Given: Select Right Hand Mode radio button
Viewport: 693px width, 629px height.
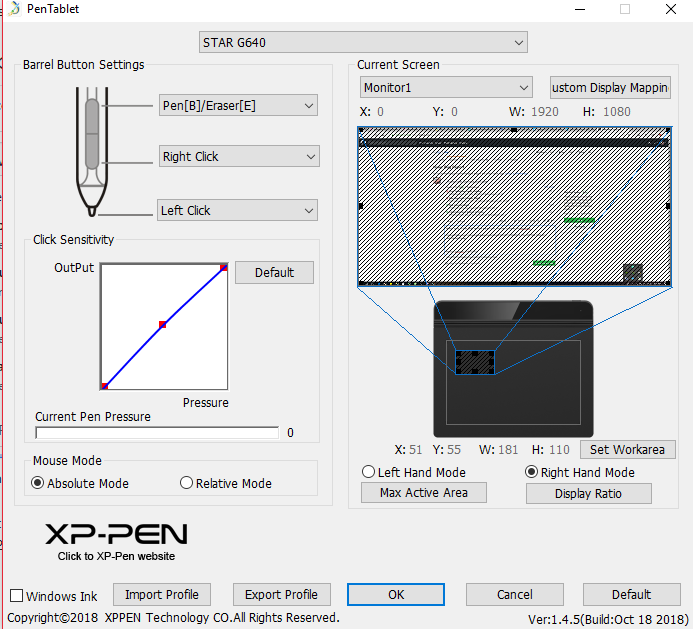Looking at the screenshot, I should click(532, 472).
